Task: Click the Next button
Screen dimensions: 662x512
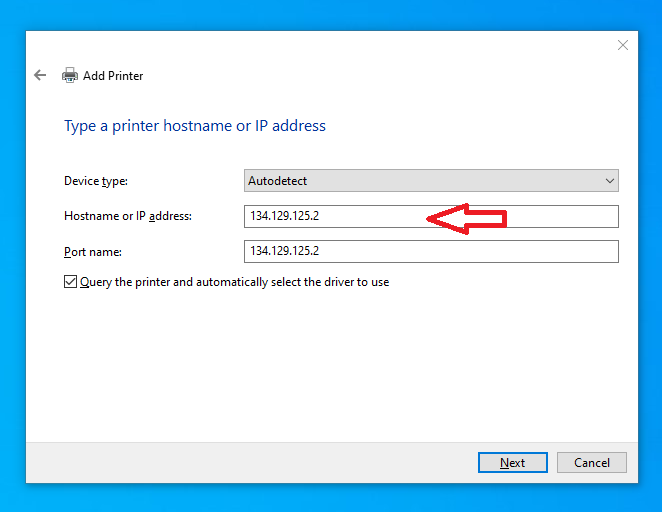Action: (512, 462)
